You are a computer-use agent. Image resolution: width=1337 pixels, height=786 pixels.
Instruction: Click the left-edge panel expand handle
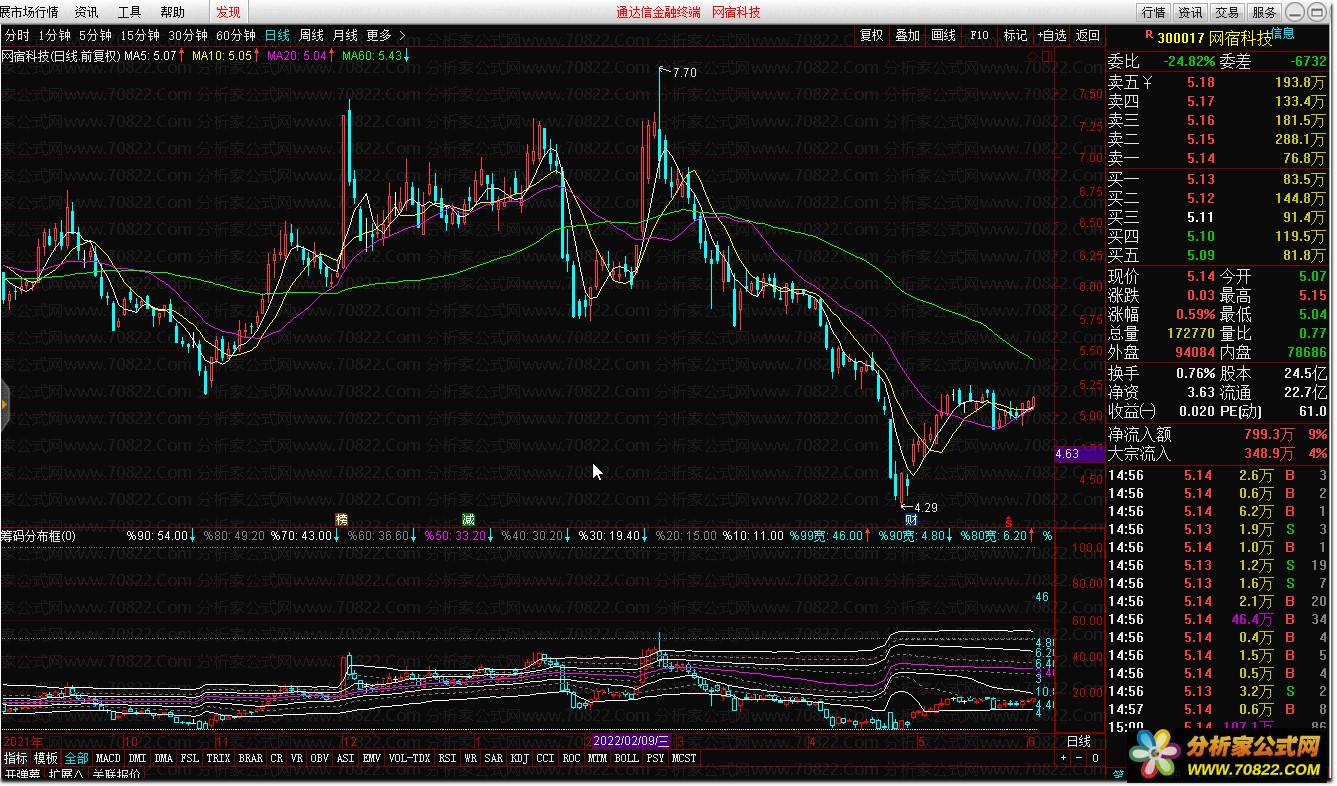pos(4,404)
